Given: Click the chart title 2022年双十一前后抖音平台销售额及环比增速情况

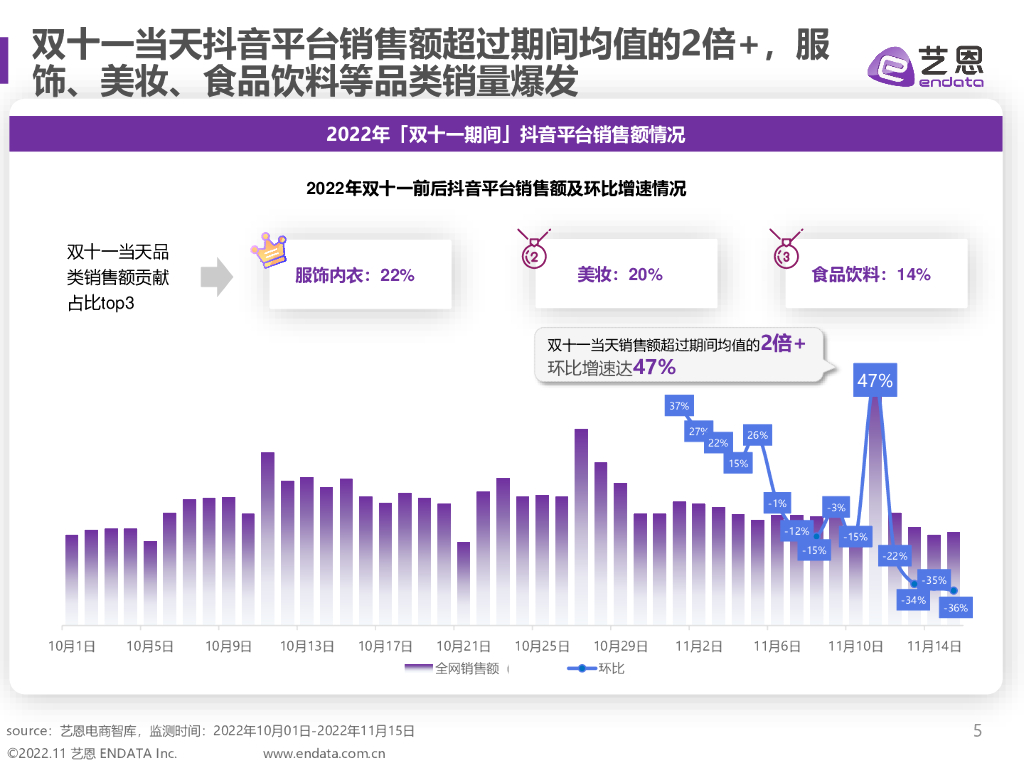Looking at the screenshot, I should tap(496, 189).
